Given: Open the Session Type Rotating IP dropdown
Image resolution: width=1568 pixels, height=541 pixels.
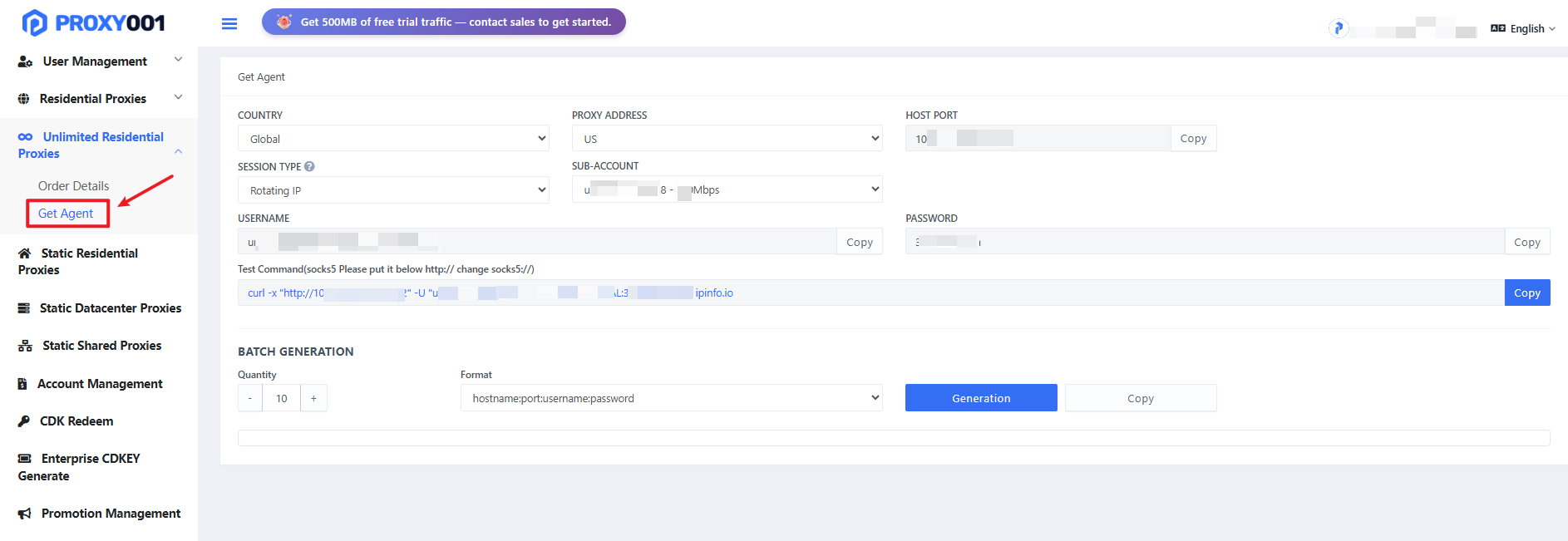Looking at the screenshot, I should (x=393, y=190).
